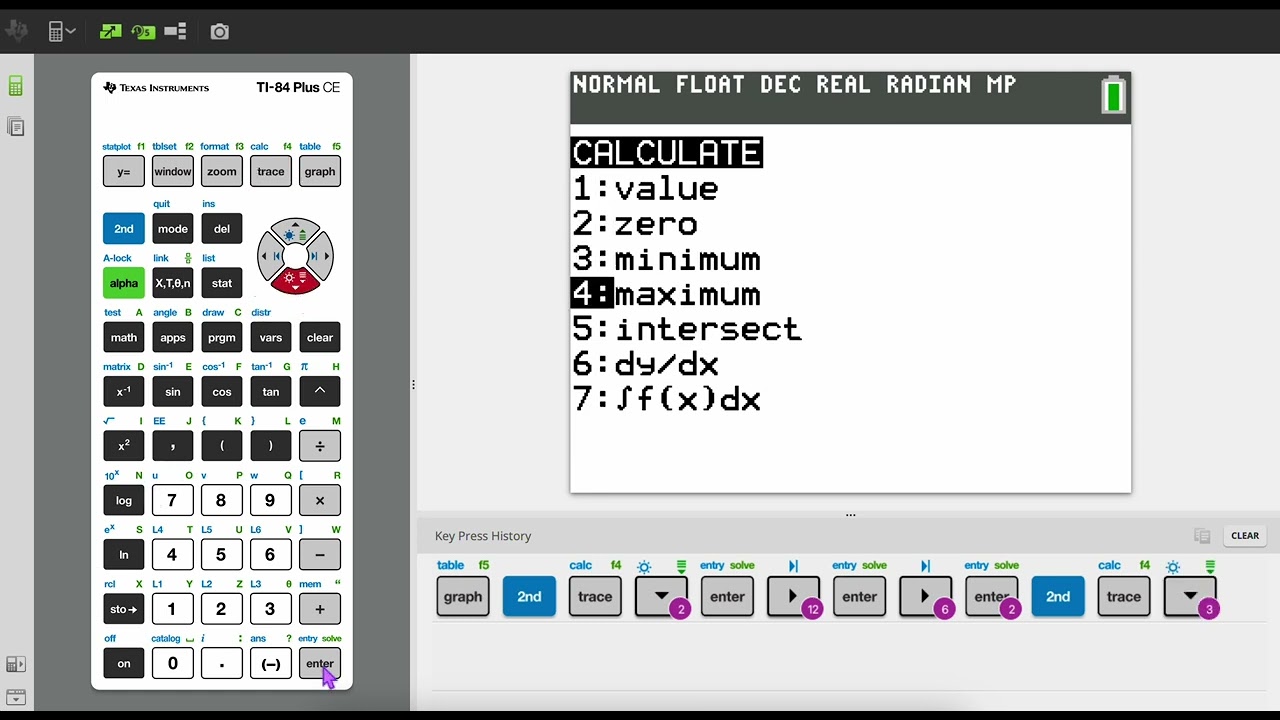This screenshot has height=720, width=1280.
Task: Click the green clock history icon in the toolbar
Action: (143, 32)
